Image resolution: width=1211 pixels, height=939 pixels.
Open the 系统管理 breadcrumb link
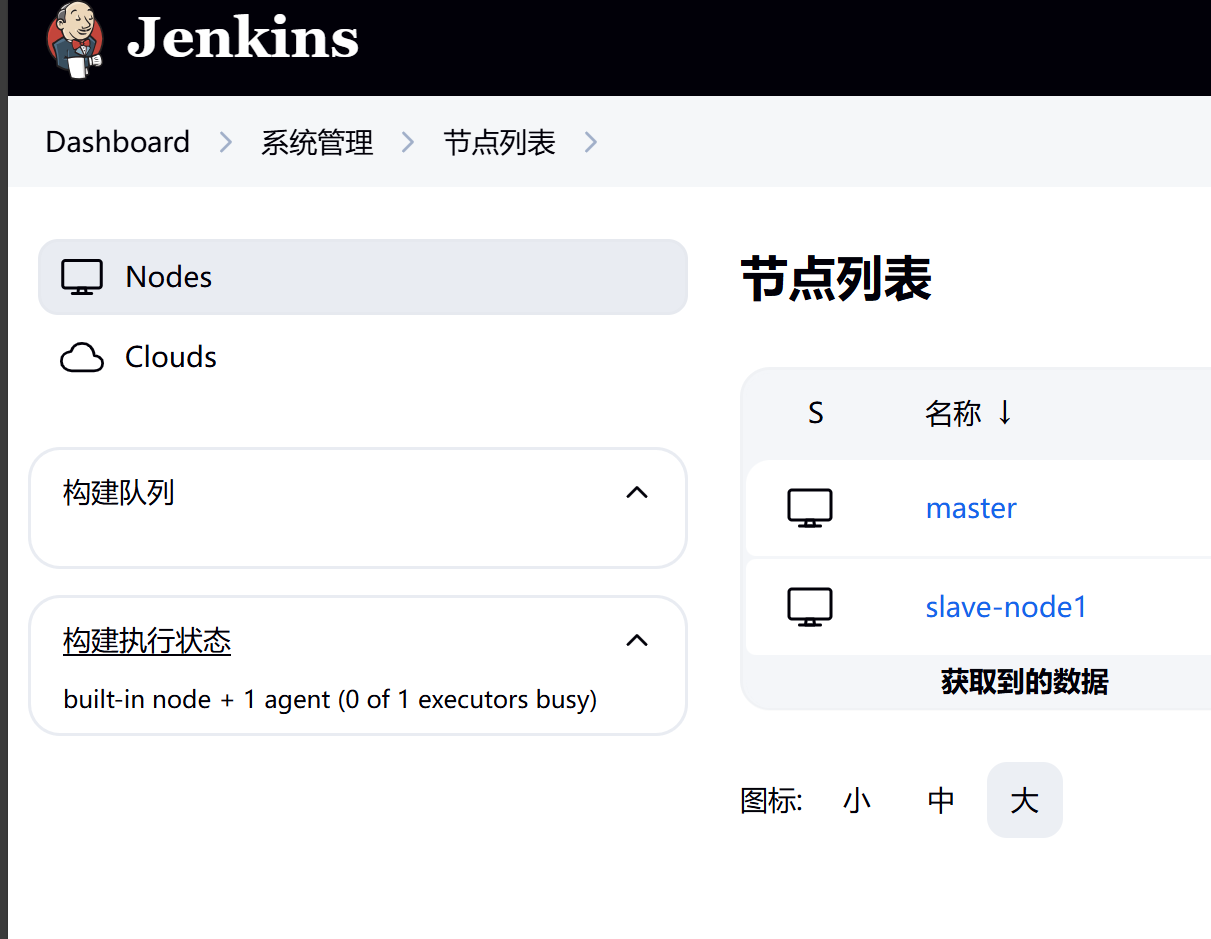[x=317, y=142]
